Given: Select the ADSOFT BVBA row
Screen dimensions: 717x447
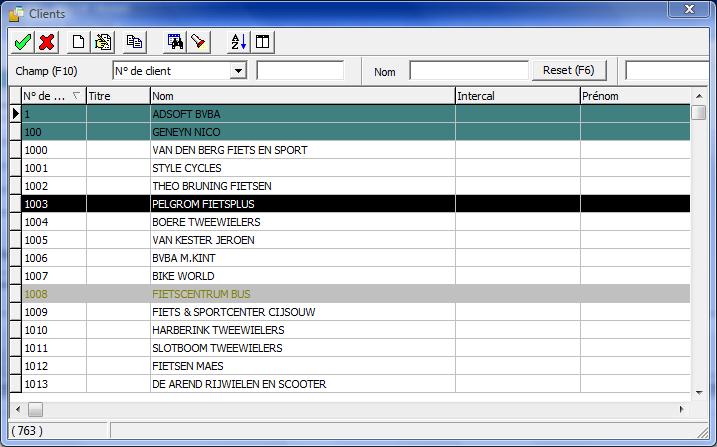Looking at the screenshot, I should [x=356, y=114].
